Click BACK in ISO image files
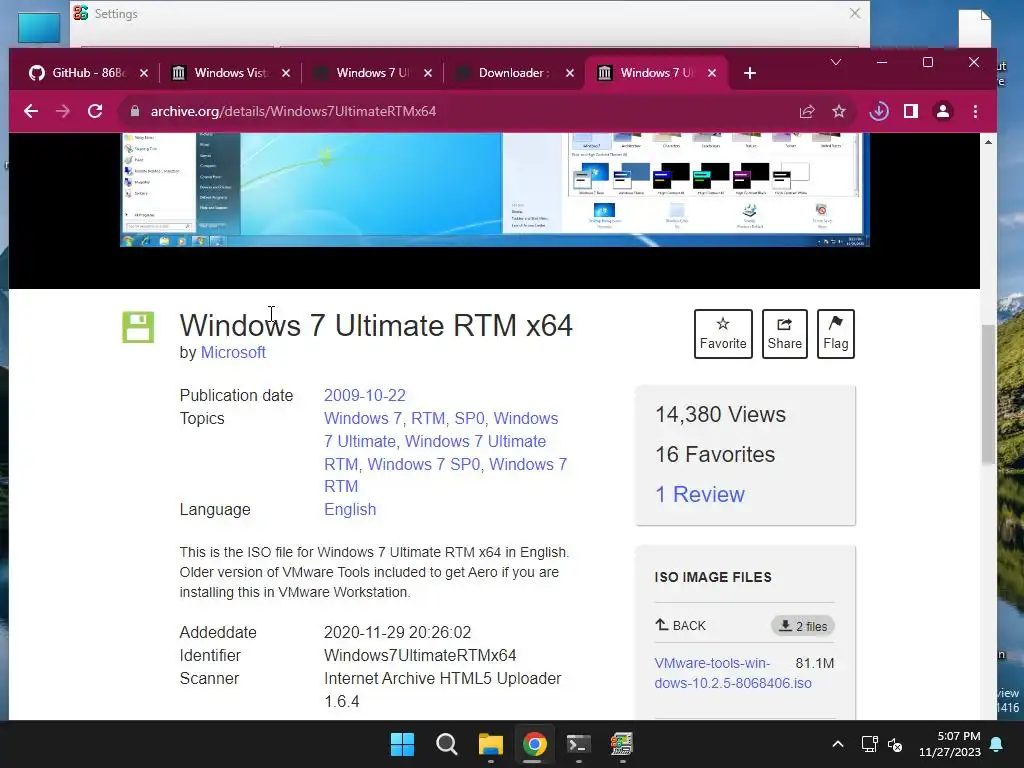 pos(680,626)
